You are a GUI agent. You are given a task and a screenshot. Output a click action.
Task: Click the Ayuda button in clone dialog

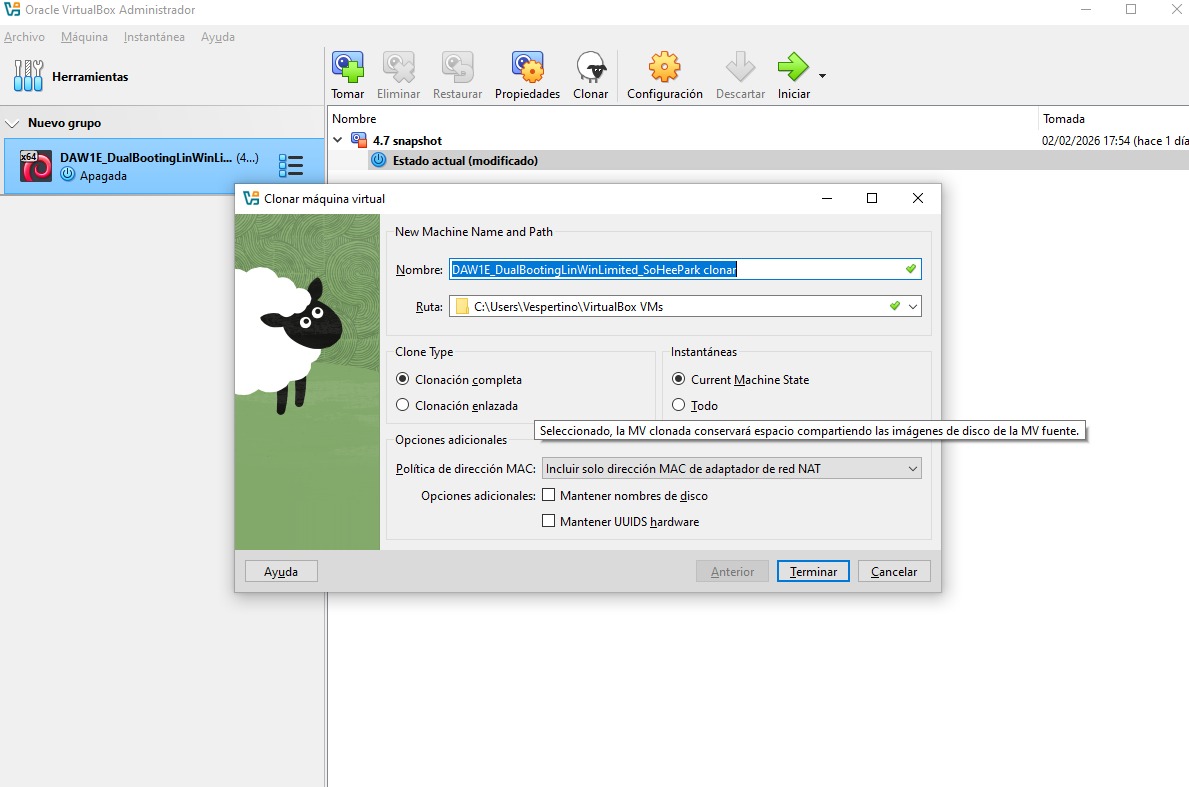click(x=281, y=572)
